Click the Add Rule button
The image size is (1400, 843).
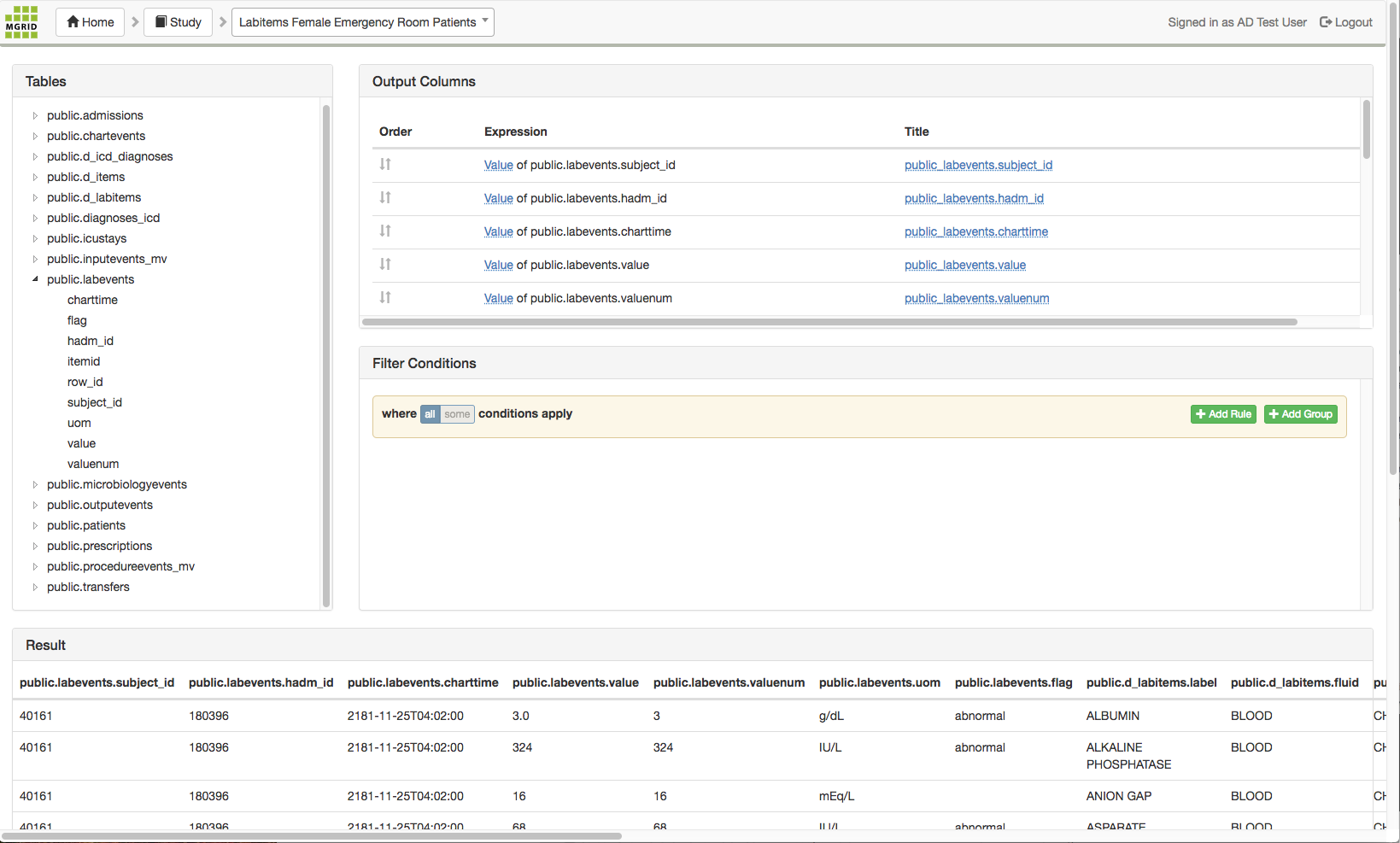(1223, 414)
